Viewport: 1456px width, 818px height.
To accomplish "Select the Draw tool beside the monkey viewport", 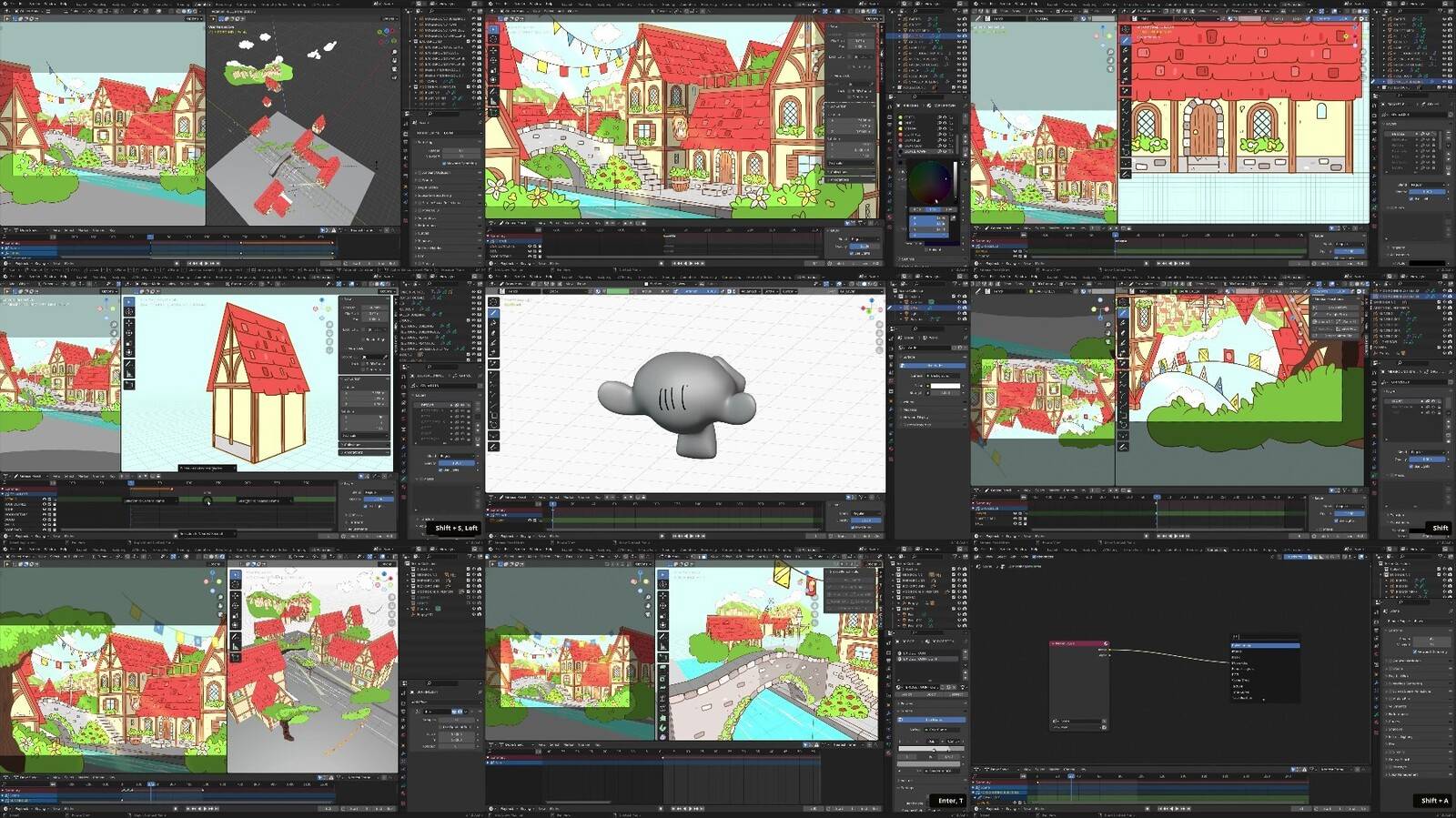I will tap(493, 313).
